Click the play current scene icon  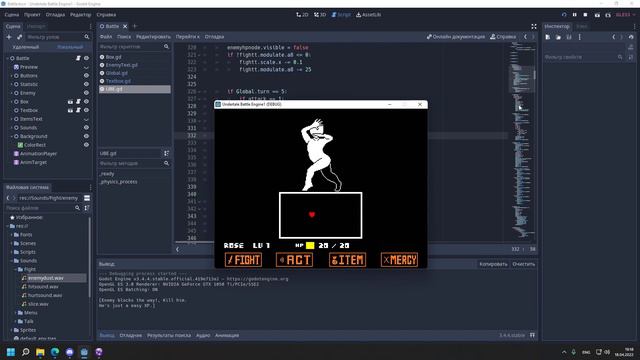pos(597,15)
